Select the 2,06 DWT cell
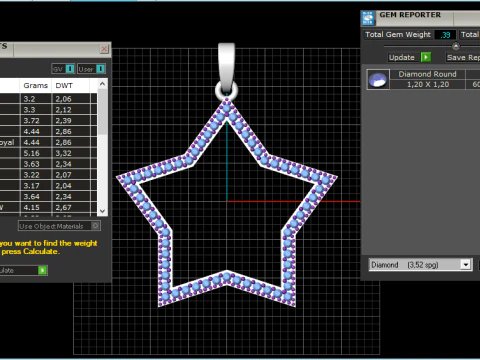The width and height of the screenshot is (480, 360). tap(71, 99)
